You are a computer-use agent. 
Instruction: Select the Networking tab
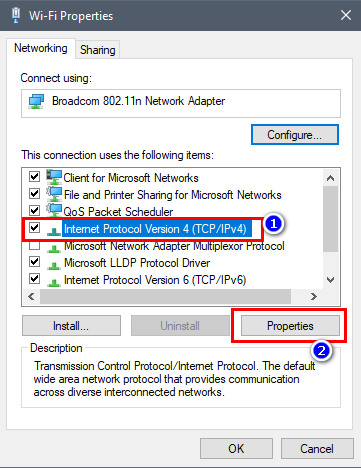tap(41, 48)
